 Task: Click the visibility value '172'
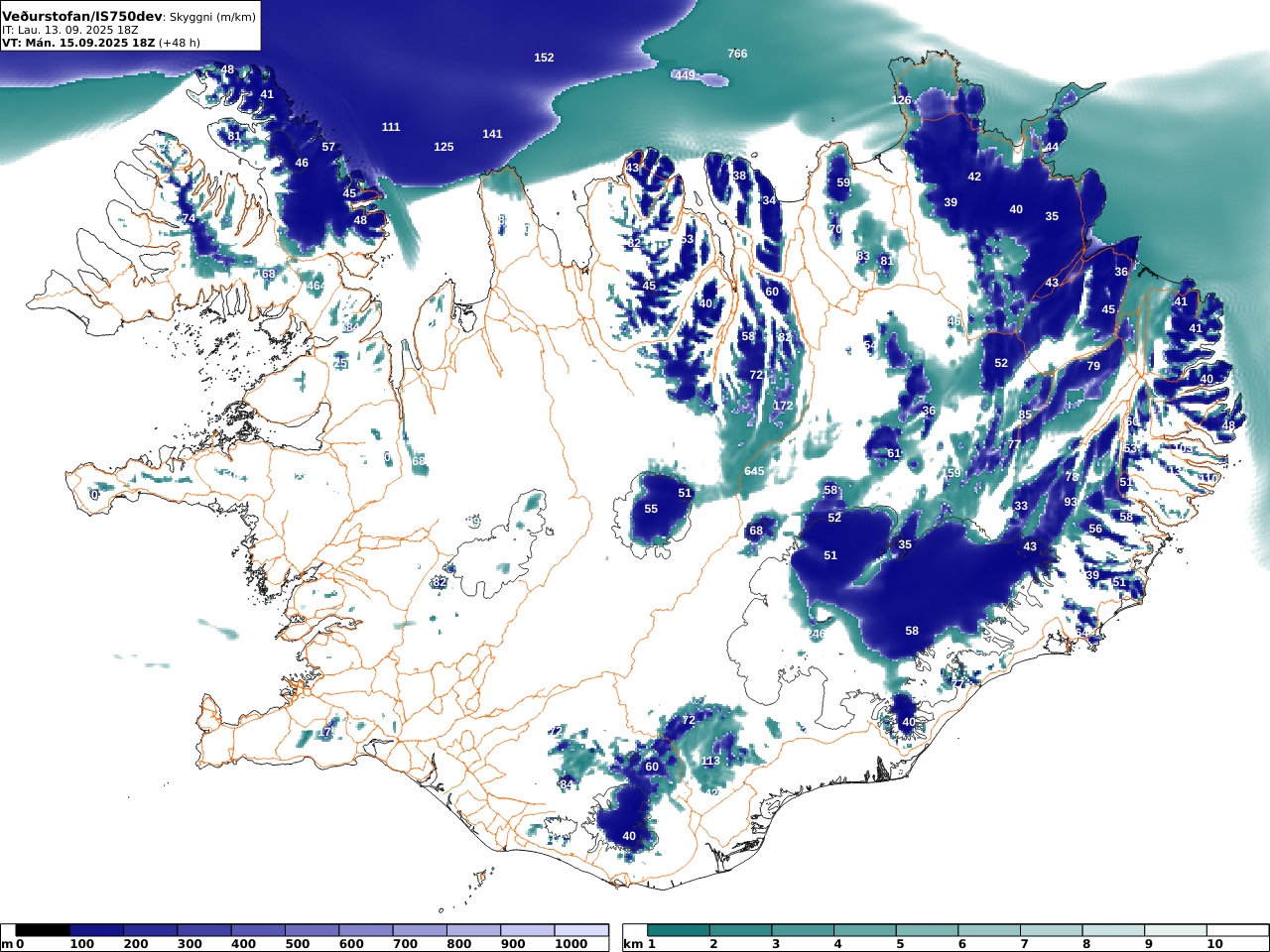783,406
